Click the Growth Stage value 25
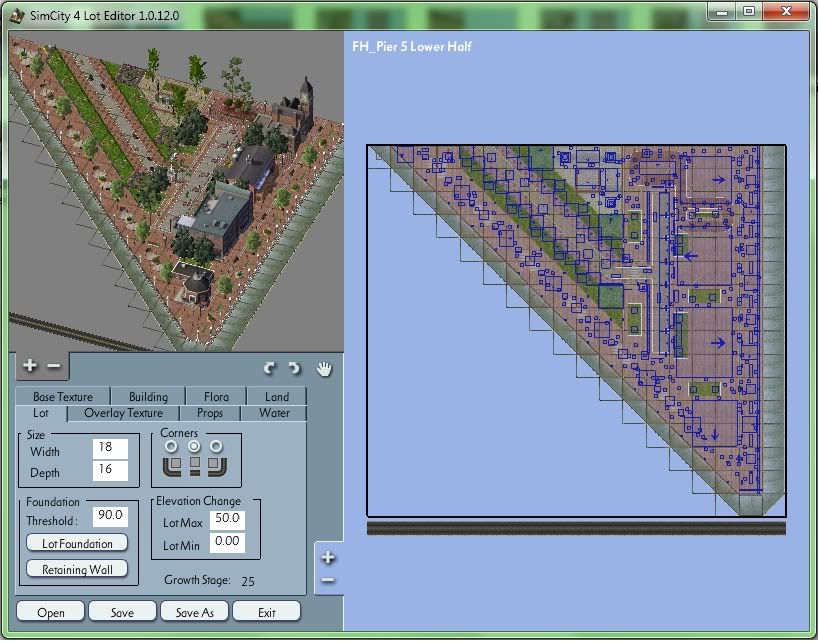The width and height of the screenshot is (819, 642). 248,581
